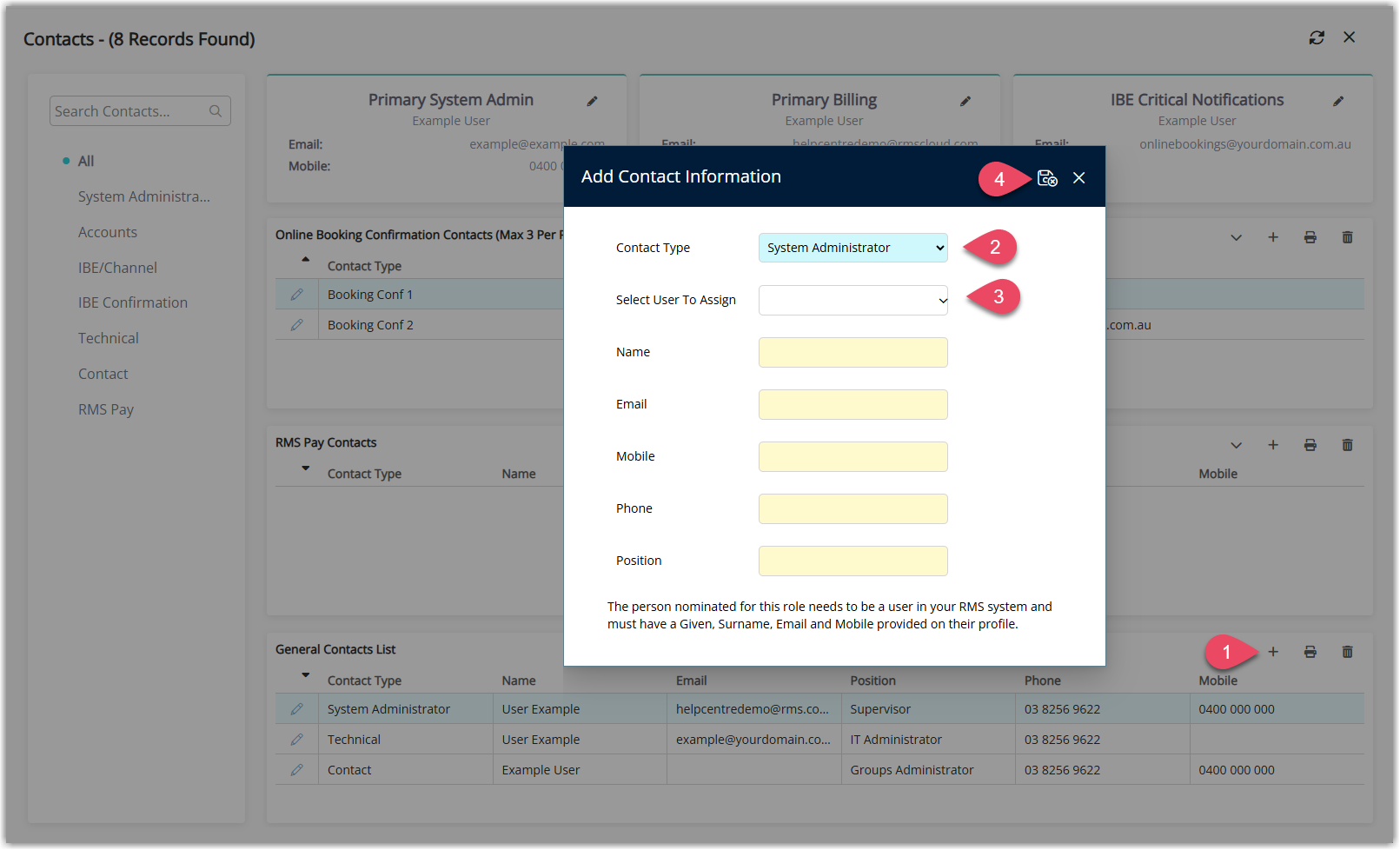Sort General Contacts by Position column
Screen dimensions: 1400x850
click(873, 681)
